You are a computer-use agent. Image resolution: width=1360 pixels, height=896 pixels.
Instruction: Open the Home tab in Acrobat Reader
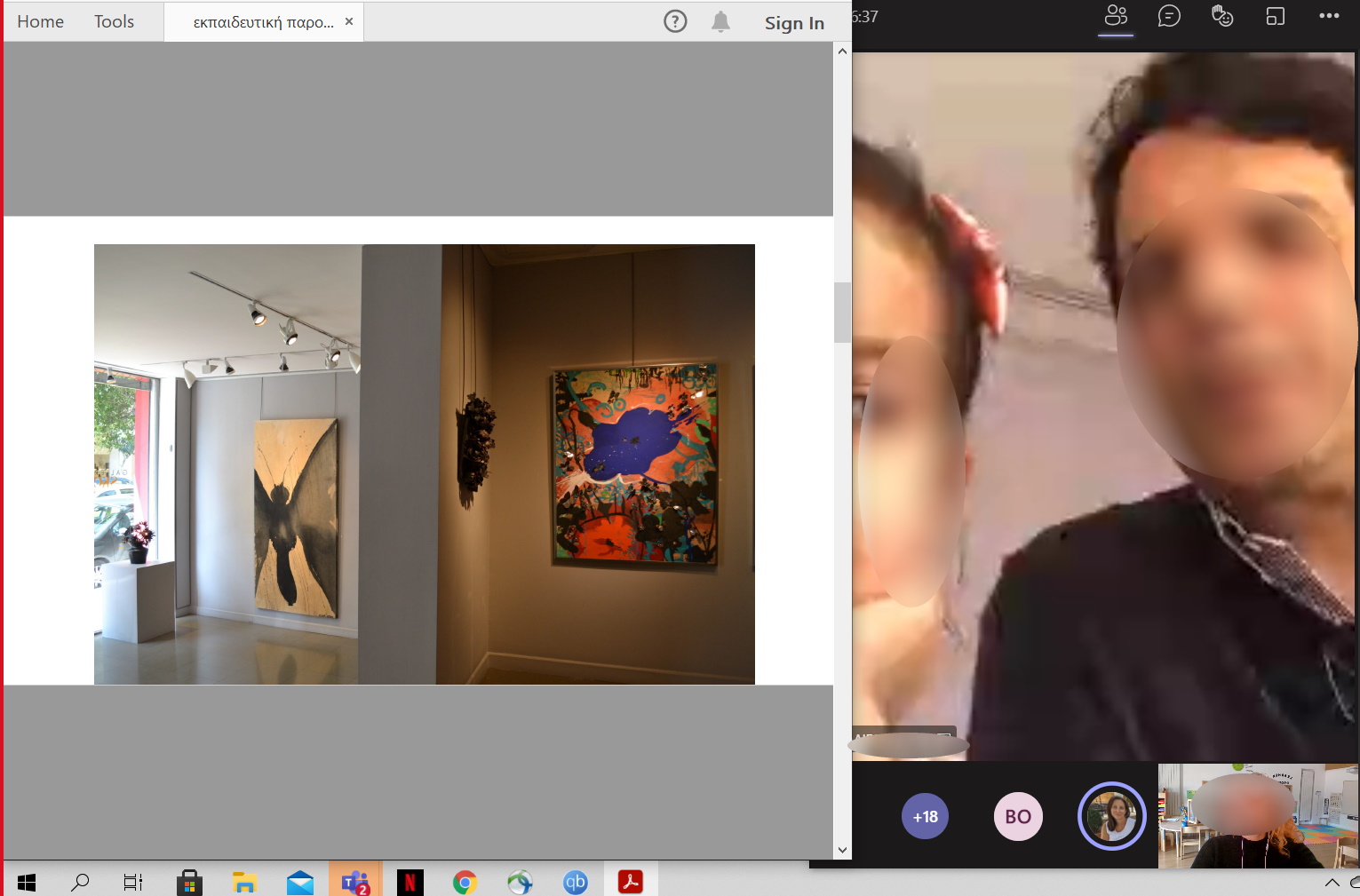coord(40,22)
